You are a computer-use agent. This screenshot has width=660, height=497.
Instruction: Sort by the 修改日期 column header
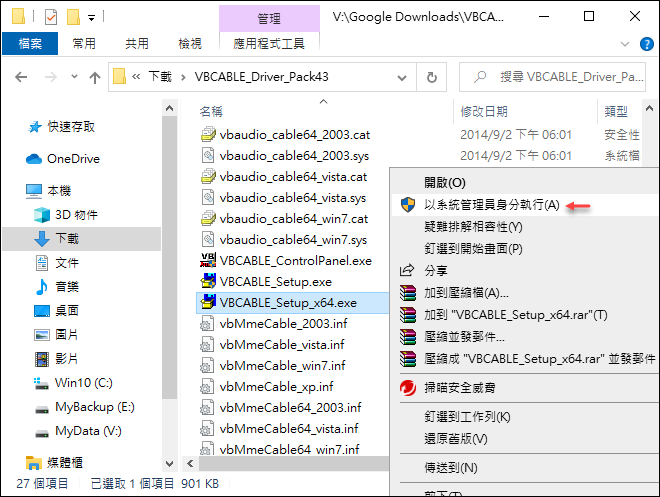click(525, 112)
